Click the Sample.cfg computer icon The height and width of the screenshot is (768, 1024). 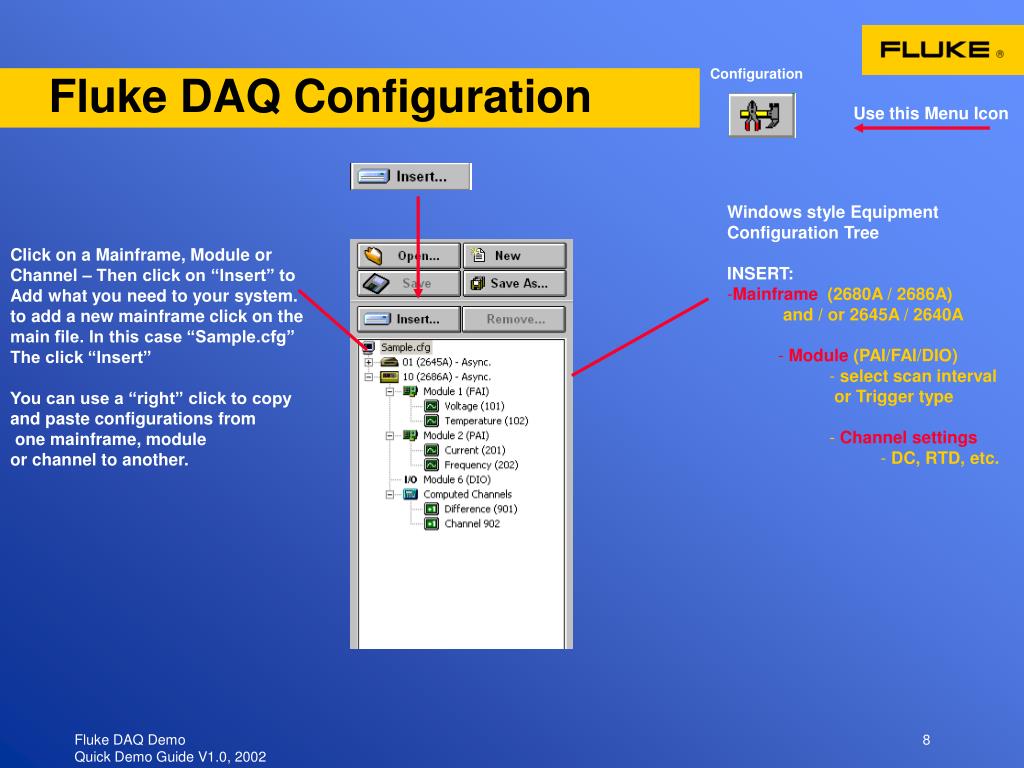point(368,347)
